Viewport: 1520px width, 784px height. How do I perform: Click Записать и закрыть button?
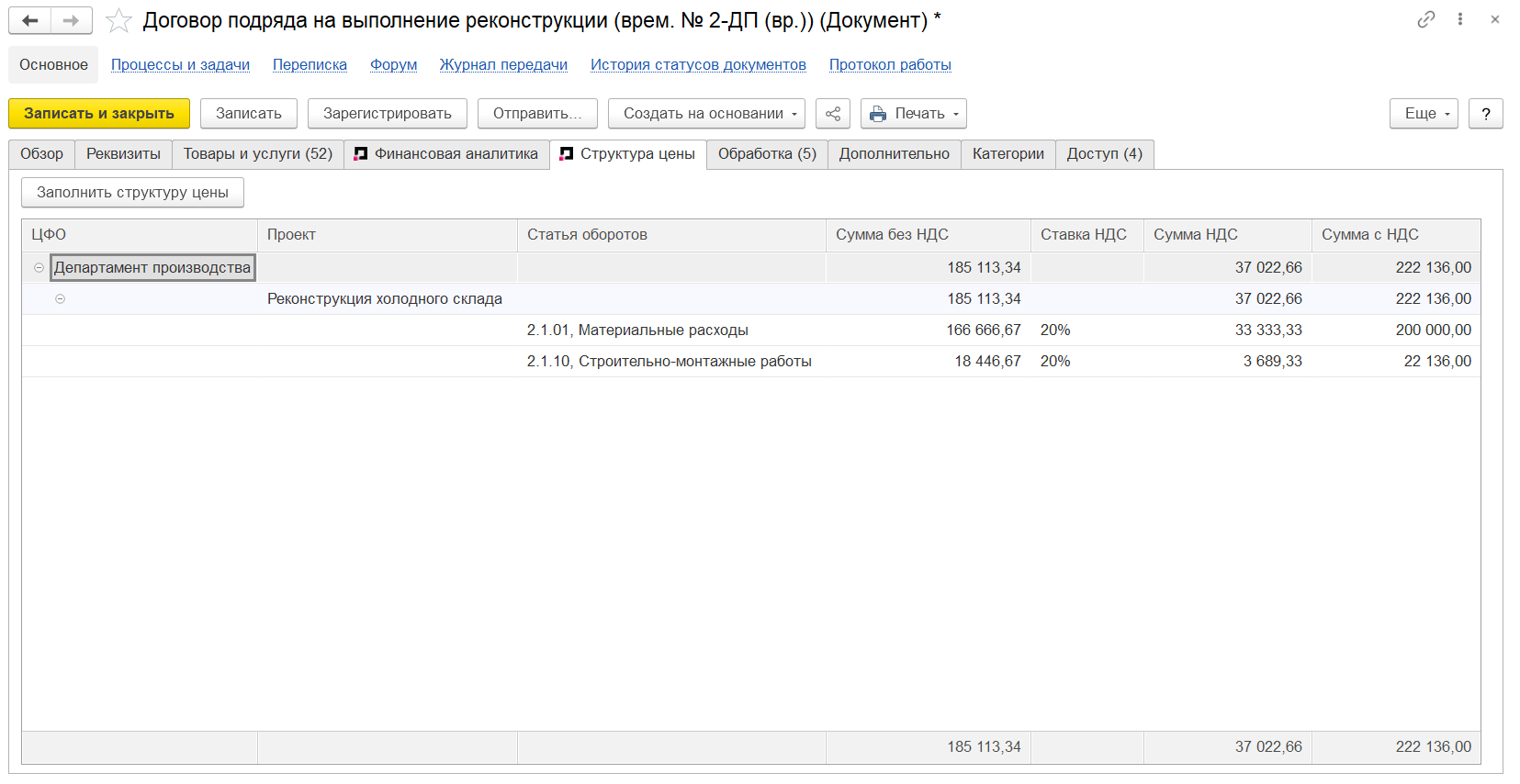click(x=99, y=114)
